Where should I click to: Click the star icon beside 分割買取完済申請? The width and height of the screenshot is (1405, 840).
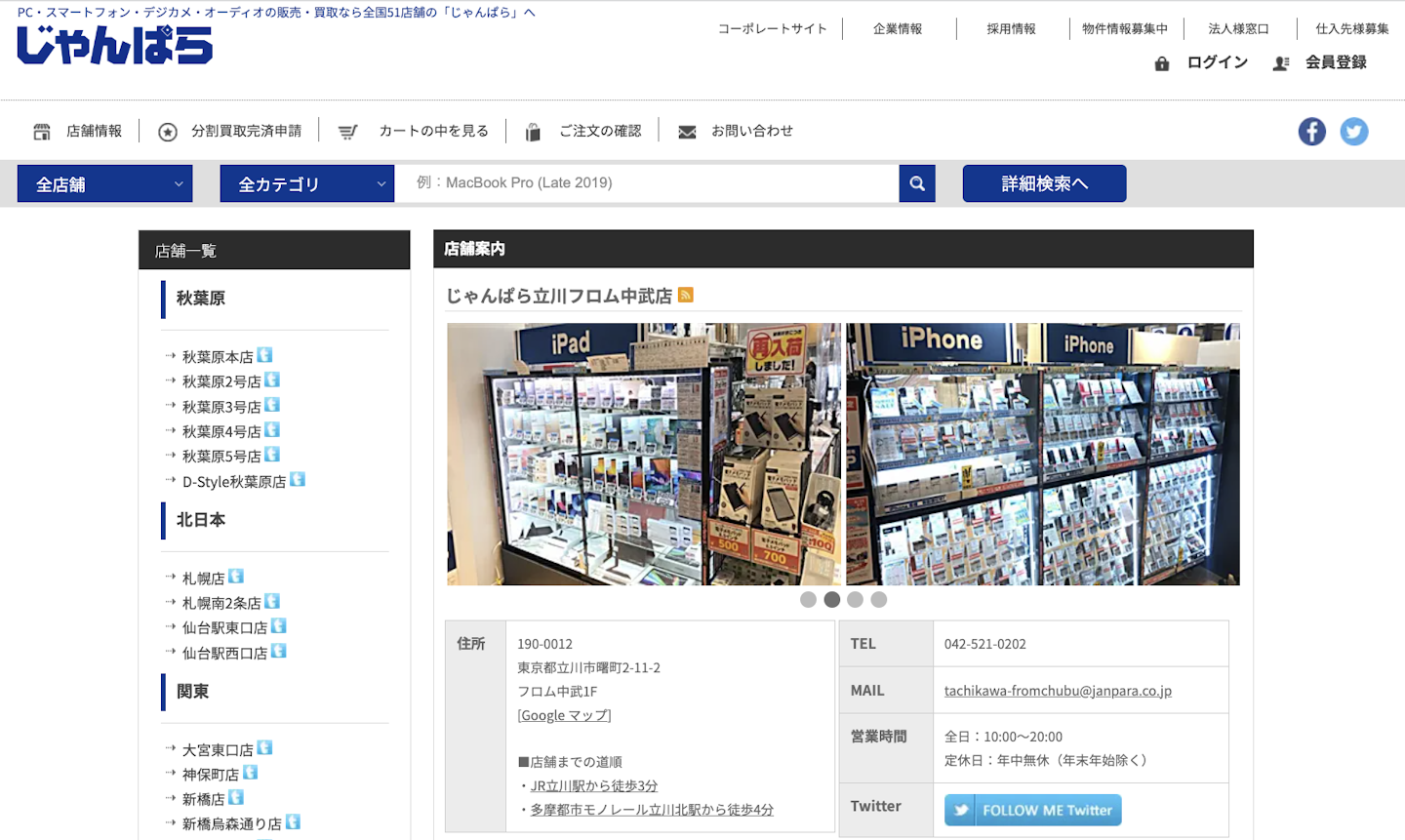(167, 130)
